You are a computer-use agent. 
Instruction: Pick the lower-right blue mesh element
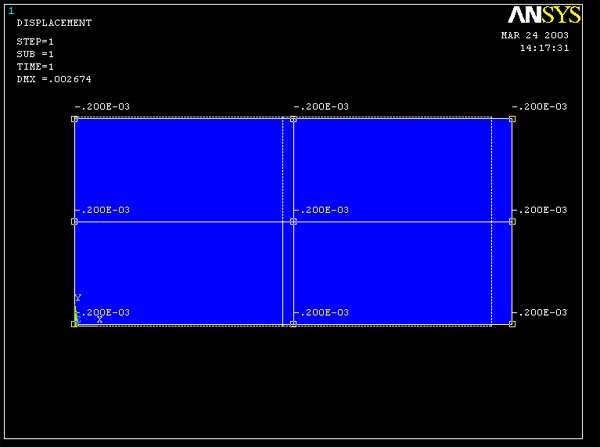click(x=403, y=273)
